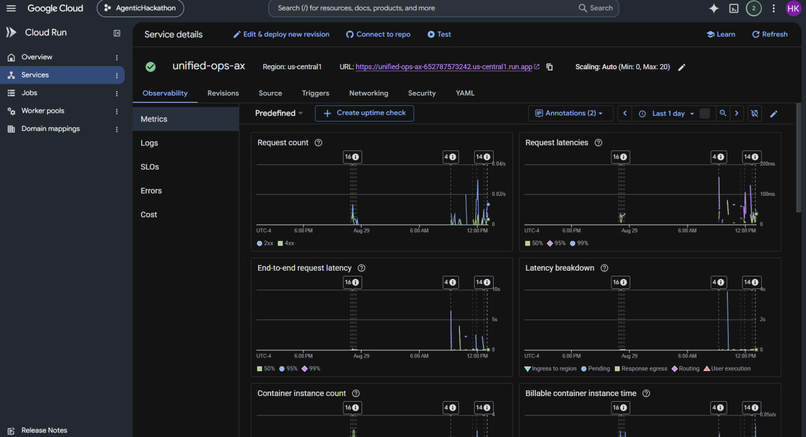Activate Cloud Shell terminal icon
This screenshot has height=437, width=806.
pos(734,8)
